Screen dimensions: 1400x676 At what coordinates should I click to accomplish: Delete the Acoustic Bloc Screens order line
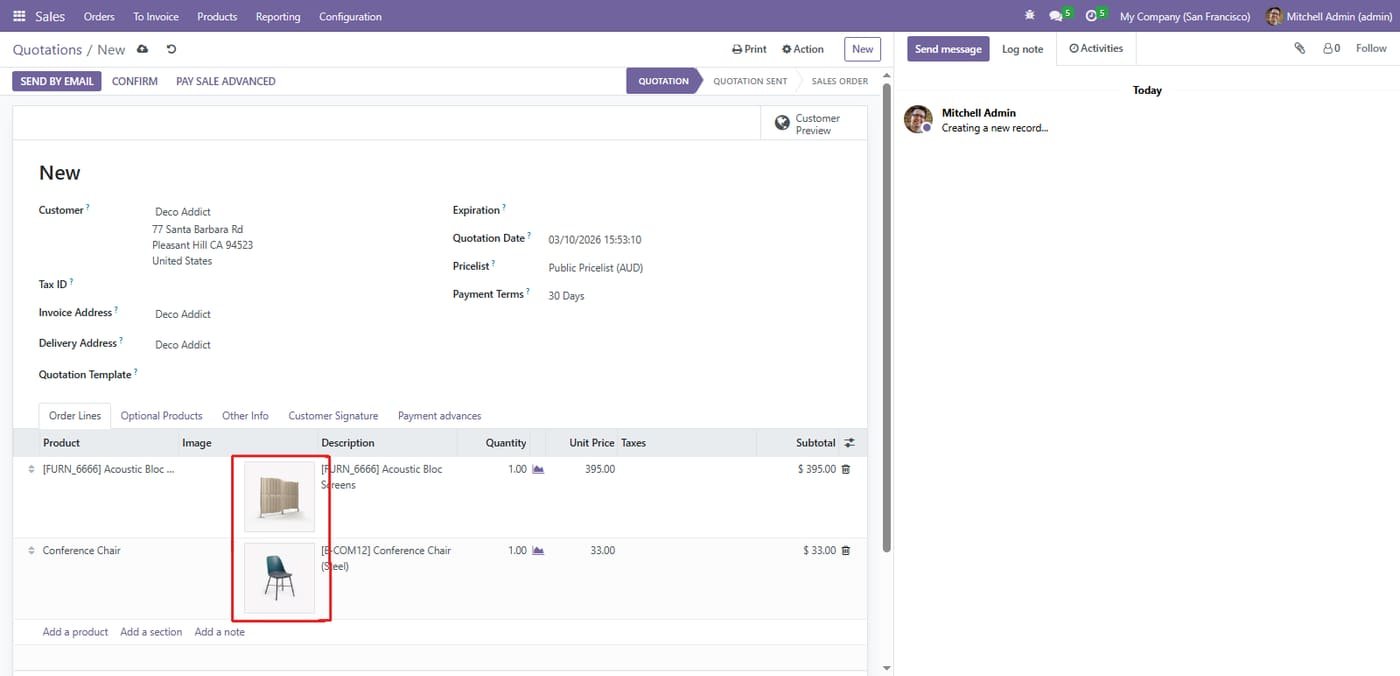pyautogui.click(x=846, y=469)
